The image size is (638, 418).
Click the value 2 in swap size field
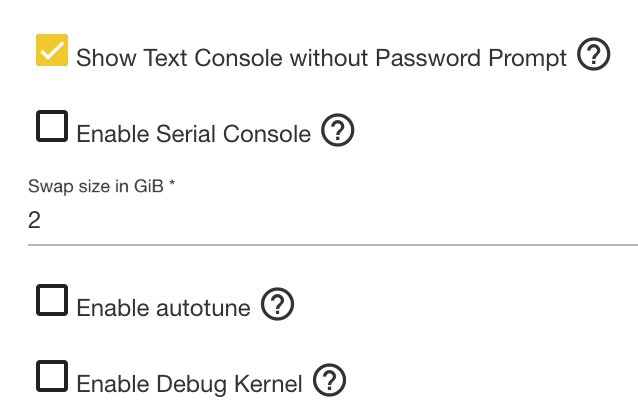pyautogui.click(x=34, y=220)
